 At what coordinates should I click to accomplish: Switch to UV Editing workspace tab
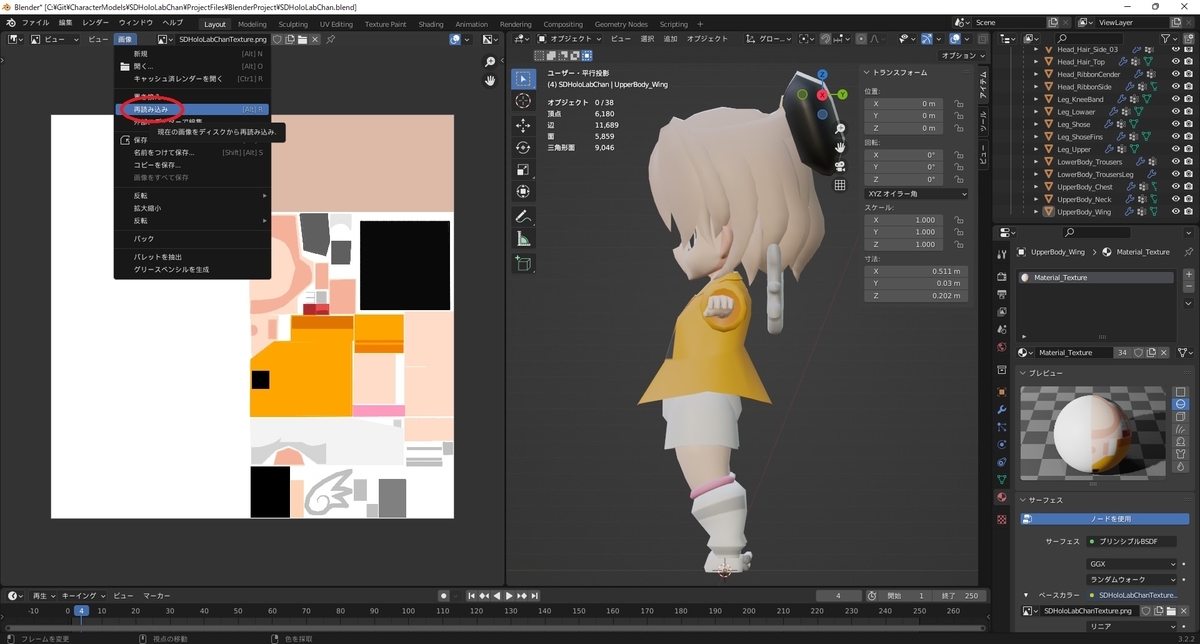pos(336,24)
